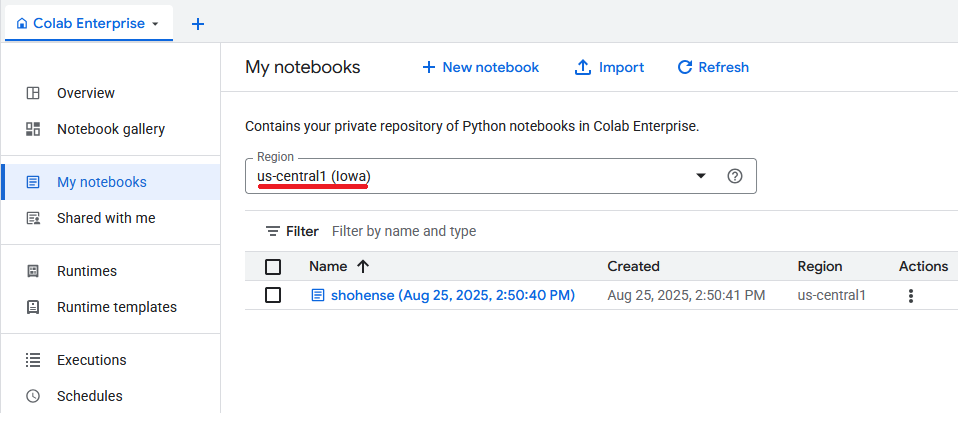Screen dimensions: 958x426
Task: Check the box beside shohense notebook
Action: click(273, 295)
